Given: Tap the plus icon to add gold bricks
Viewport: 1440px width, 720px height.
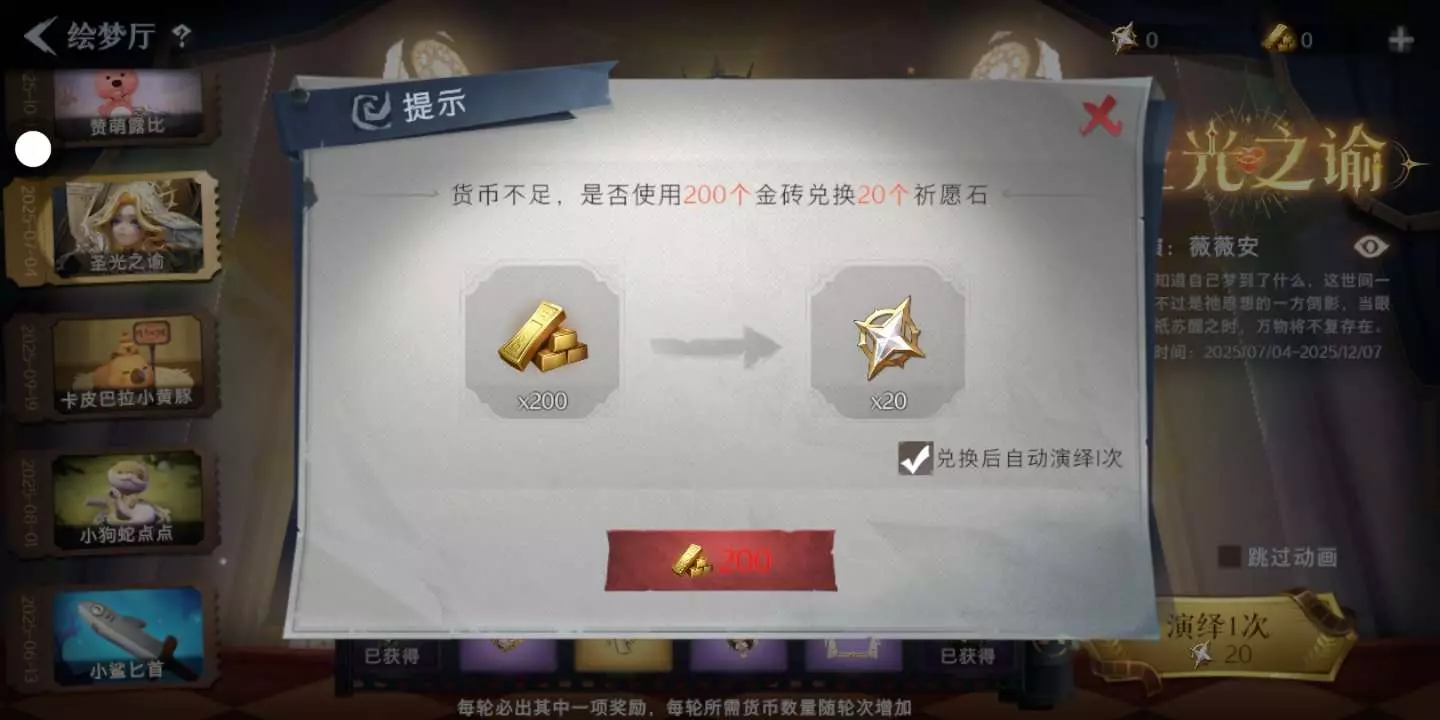Looking at the screenshot, I should tap(1401, 40).
